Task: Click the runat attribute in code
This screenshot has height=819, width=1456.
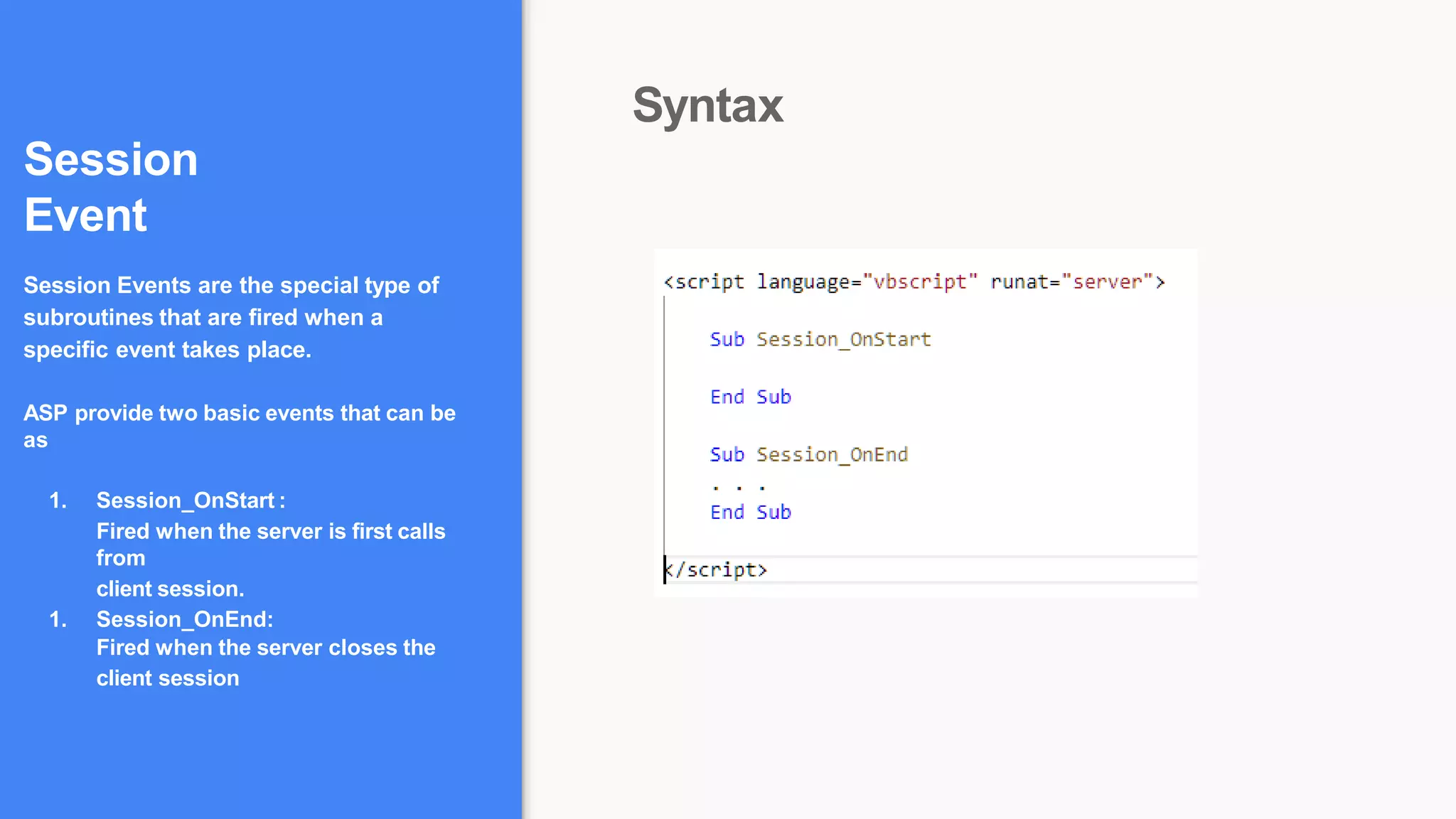Action: (1018, 282)
